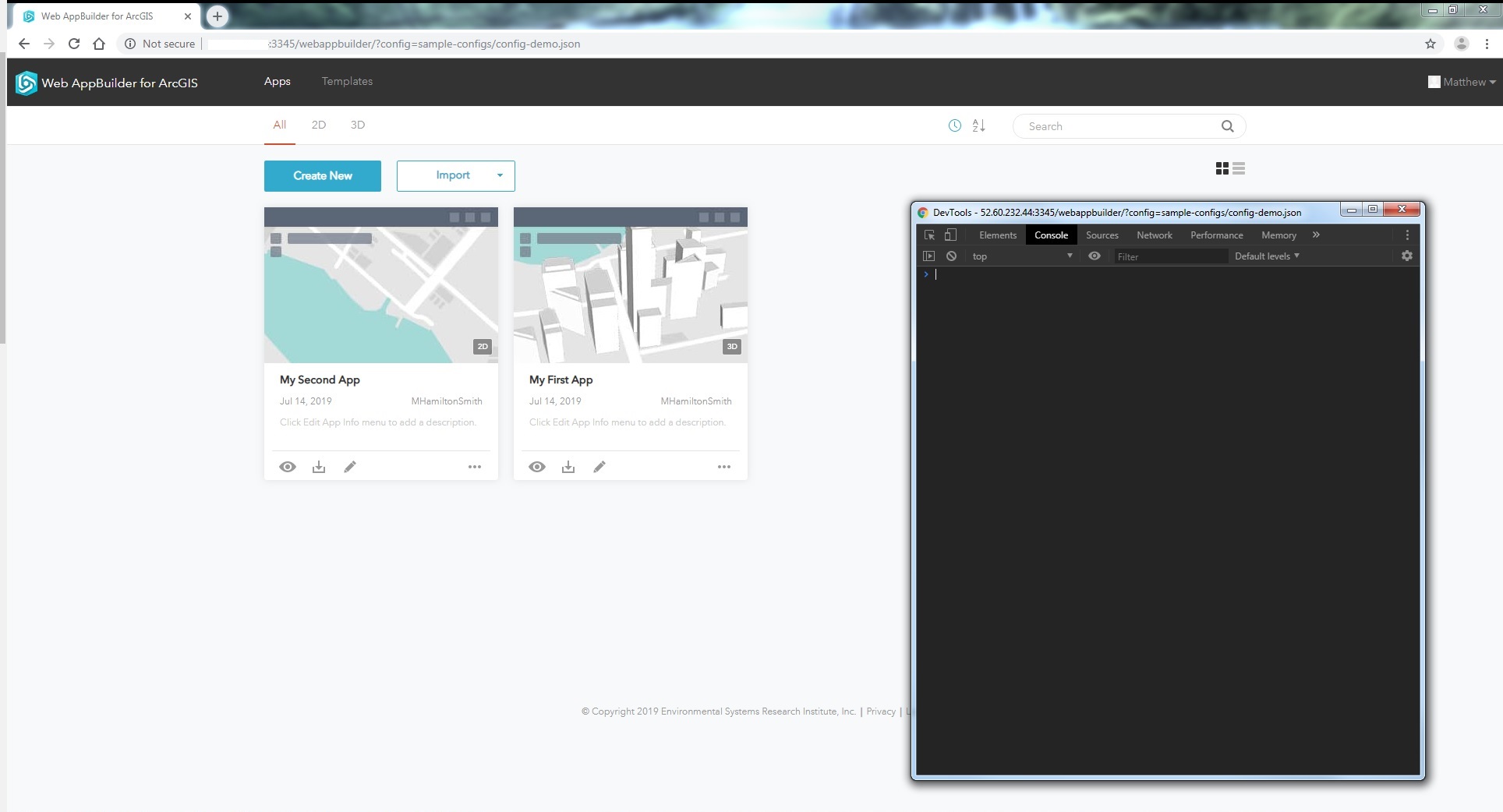The image size is (1503, 812).
Task: Click the search magnifier icon
Action: [x=1228, y=126]
